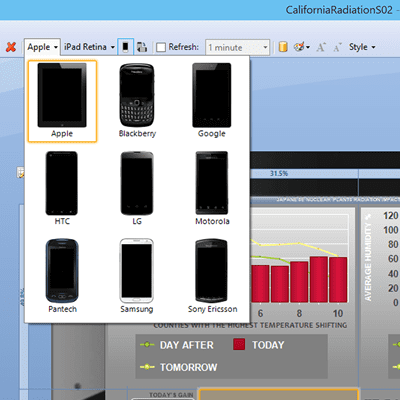Screen dimensions: 400x400
Task: Click the CaliforniaRadiationS02 window title
Action: pyautogui.click(x=339, y=10)
